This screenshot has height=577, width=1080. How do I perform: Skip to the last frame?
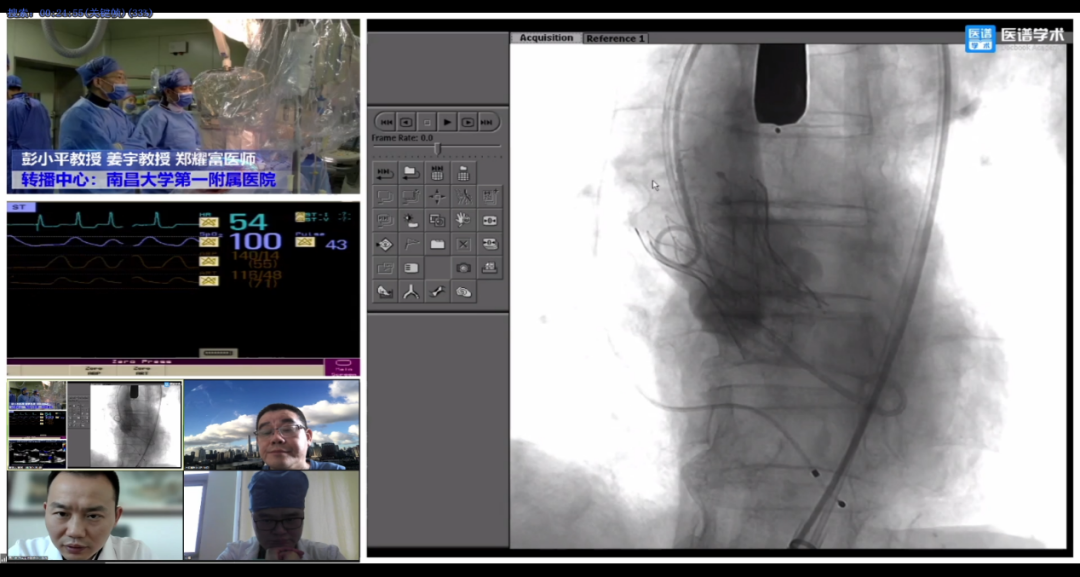point(487,122)
